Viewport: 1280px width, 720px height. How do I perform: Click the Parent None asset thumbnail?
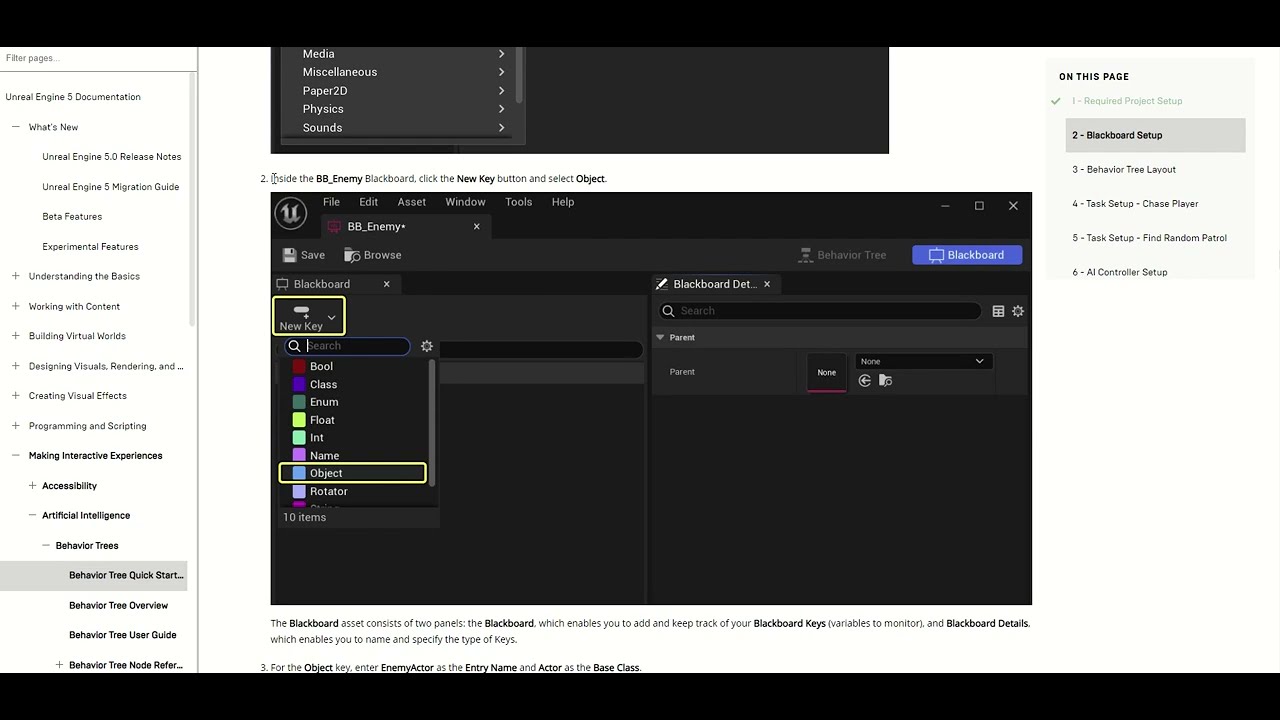coord(827,372)
